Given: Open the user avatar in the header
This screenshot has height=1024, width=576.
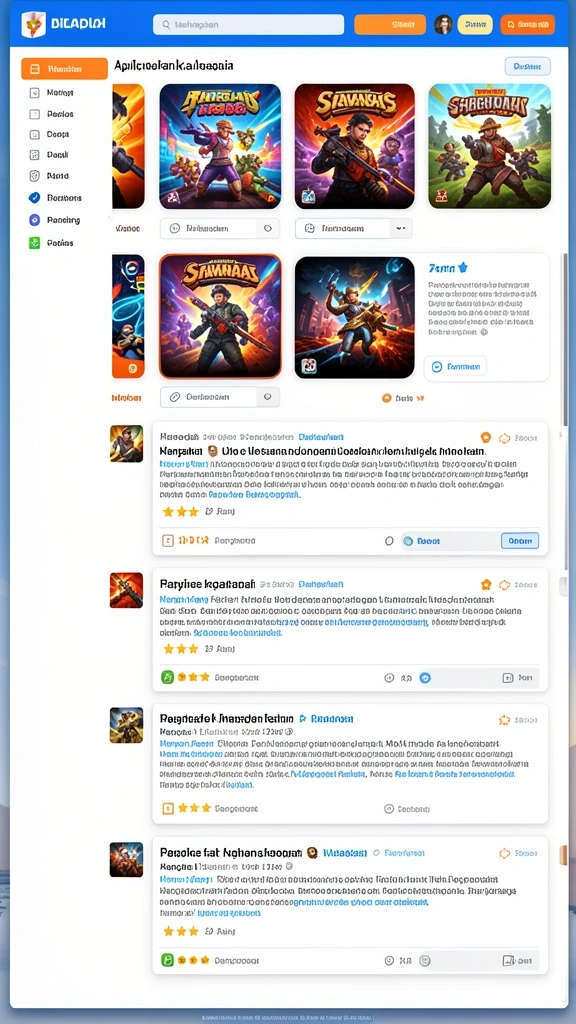Looking at the screenshot, I should tap(443, 24).
